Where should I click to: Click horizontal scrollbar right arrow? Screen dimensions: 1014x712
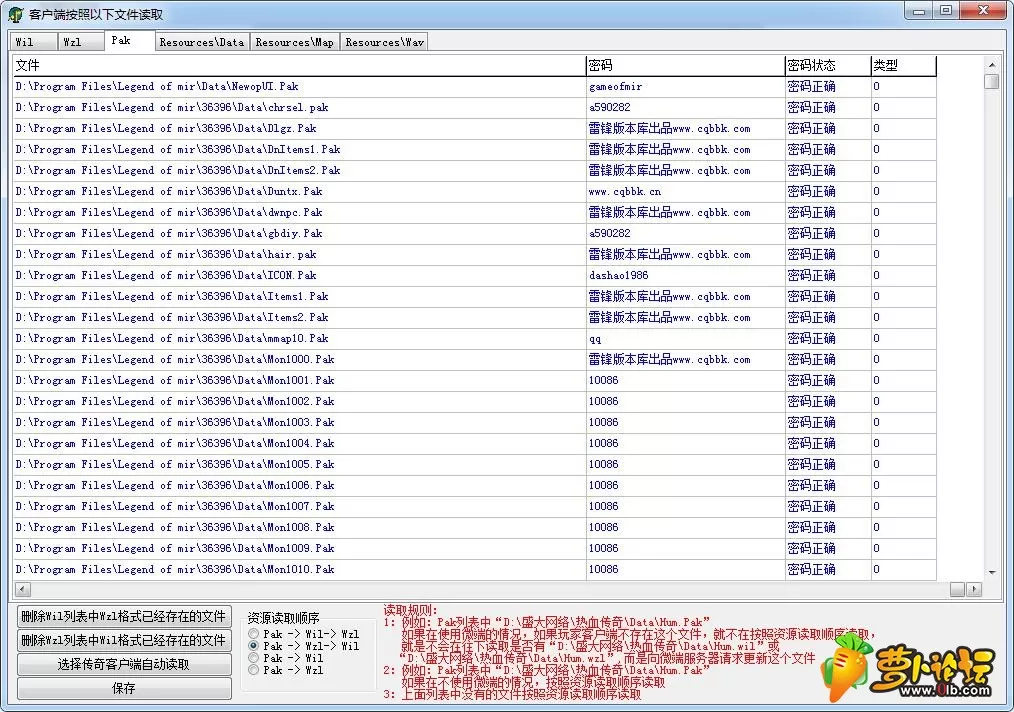point(973,589)
